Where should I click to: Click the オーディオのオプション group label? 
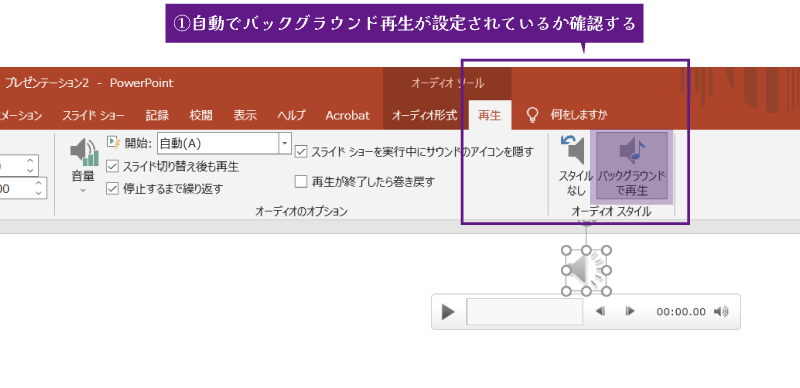(301, 211)
